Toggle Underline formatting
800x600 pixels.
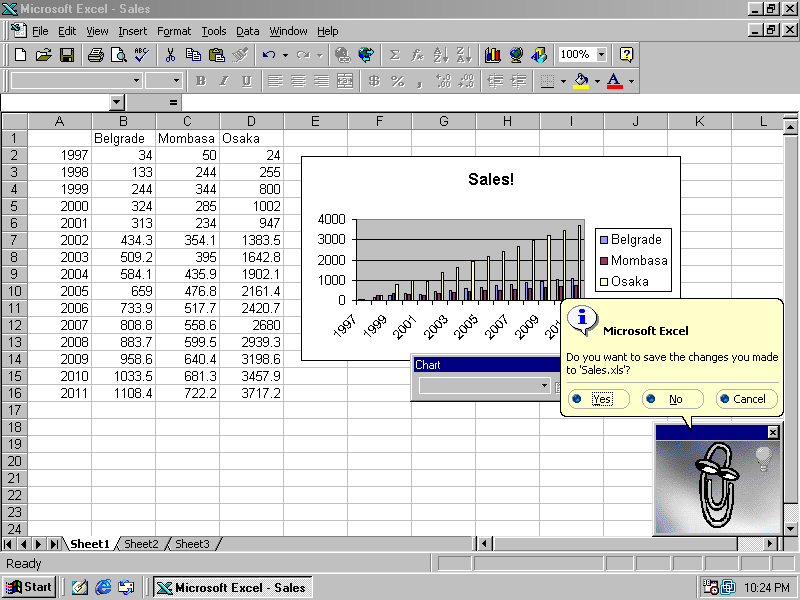click(x=247, y=81)
